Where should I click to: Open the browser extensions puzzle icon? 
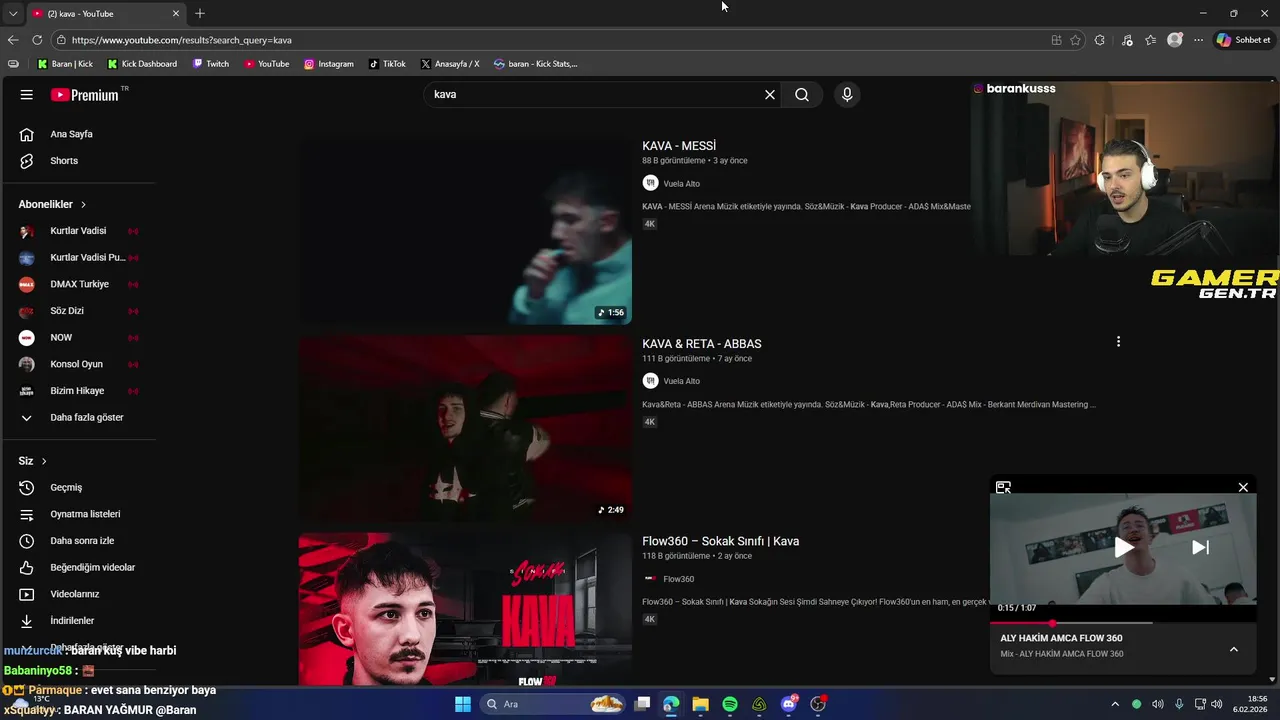point(1100,40)
